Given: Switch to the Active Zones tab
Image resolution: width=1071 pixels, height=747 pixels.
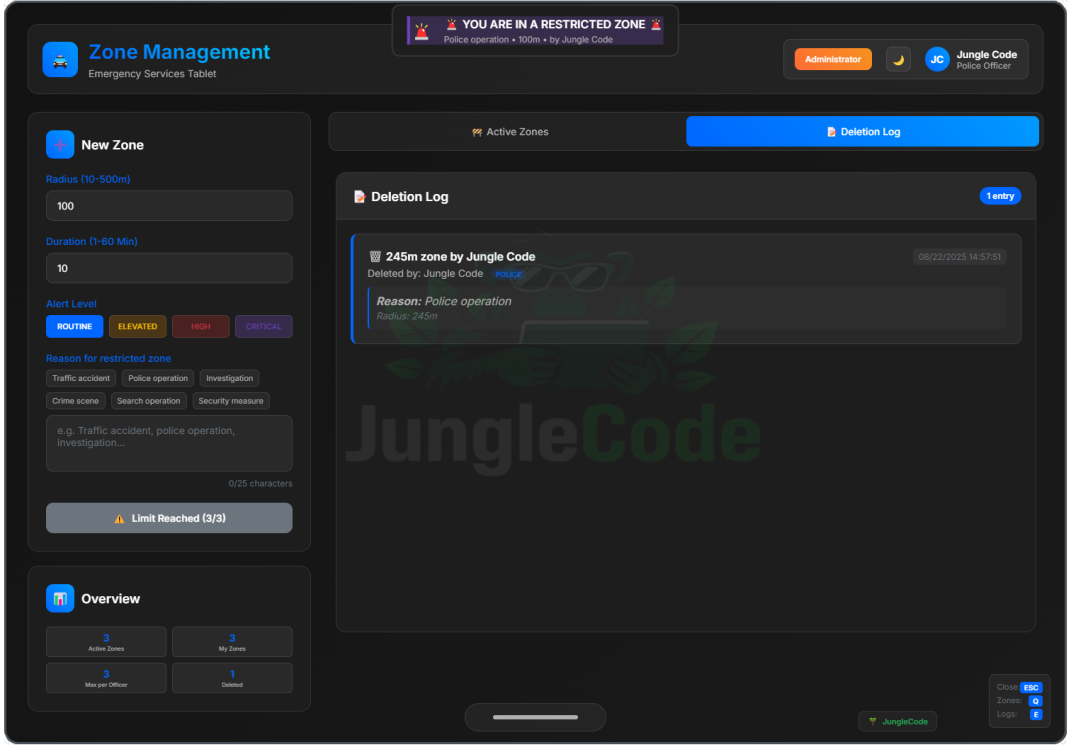Looking at the screenshot, I should (509, 132).
